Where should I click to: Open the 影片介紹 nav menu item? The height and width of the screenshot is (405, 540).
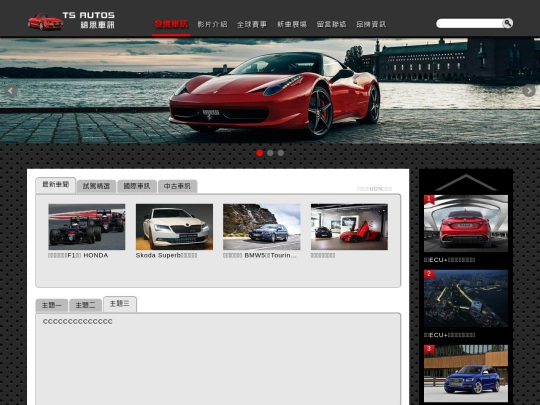[x=212, y=24]
